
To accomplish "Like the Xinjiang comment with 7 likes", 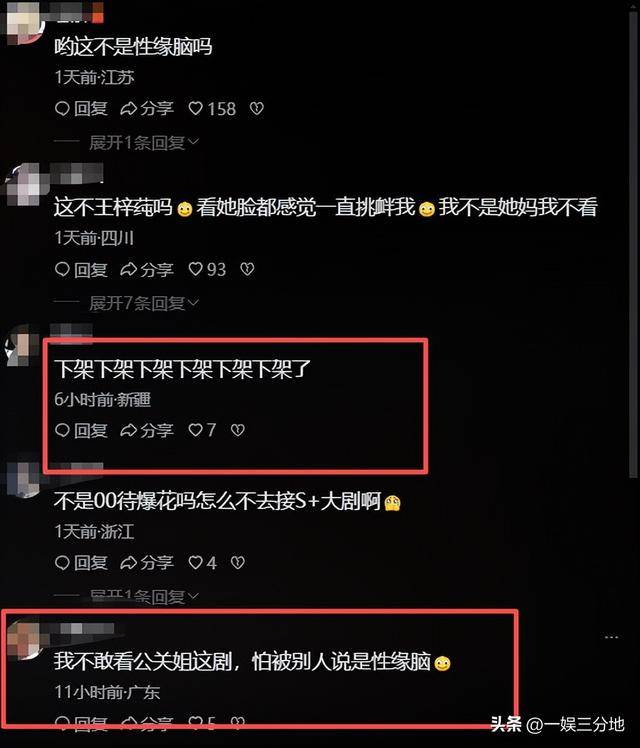I will click(x=202, y=431).
